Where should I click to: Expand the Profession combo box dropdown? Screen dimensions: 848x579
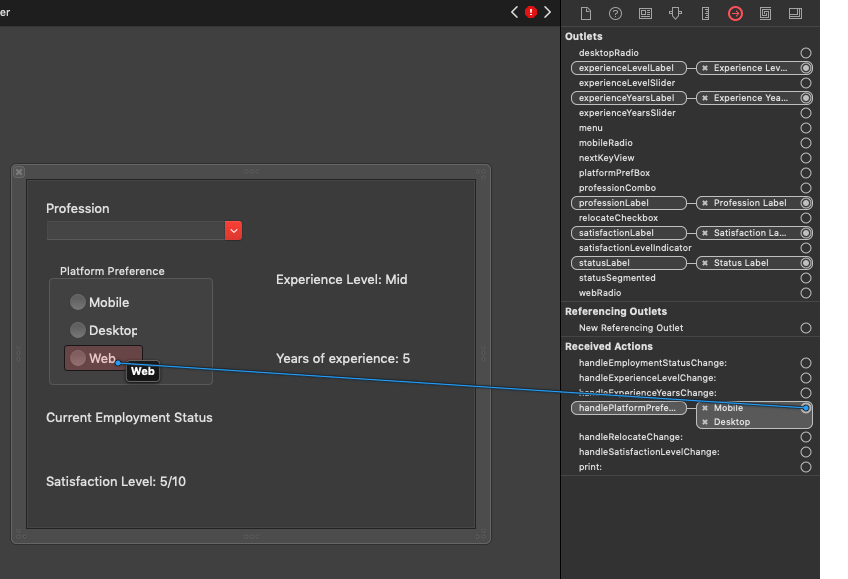coord(234,231)
